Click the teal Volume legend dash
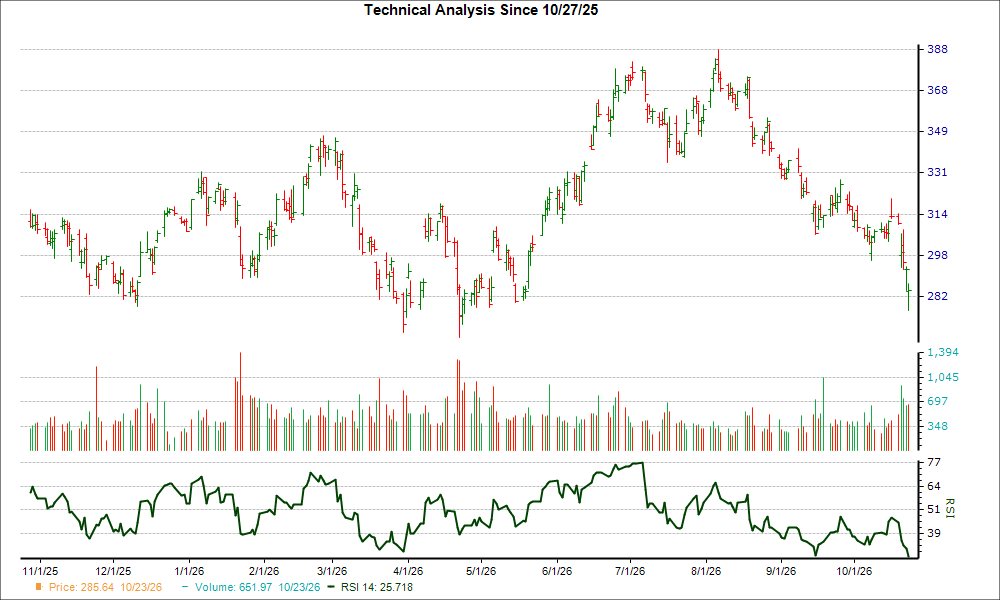Image resolution: width=1000 pixels, height=600 pixels. click(x=185, y=587)
